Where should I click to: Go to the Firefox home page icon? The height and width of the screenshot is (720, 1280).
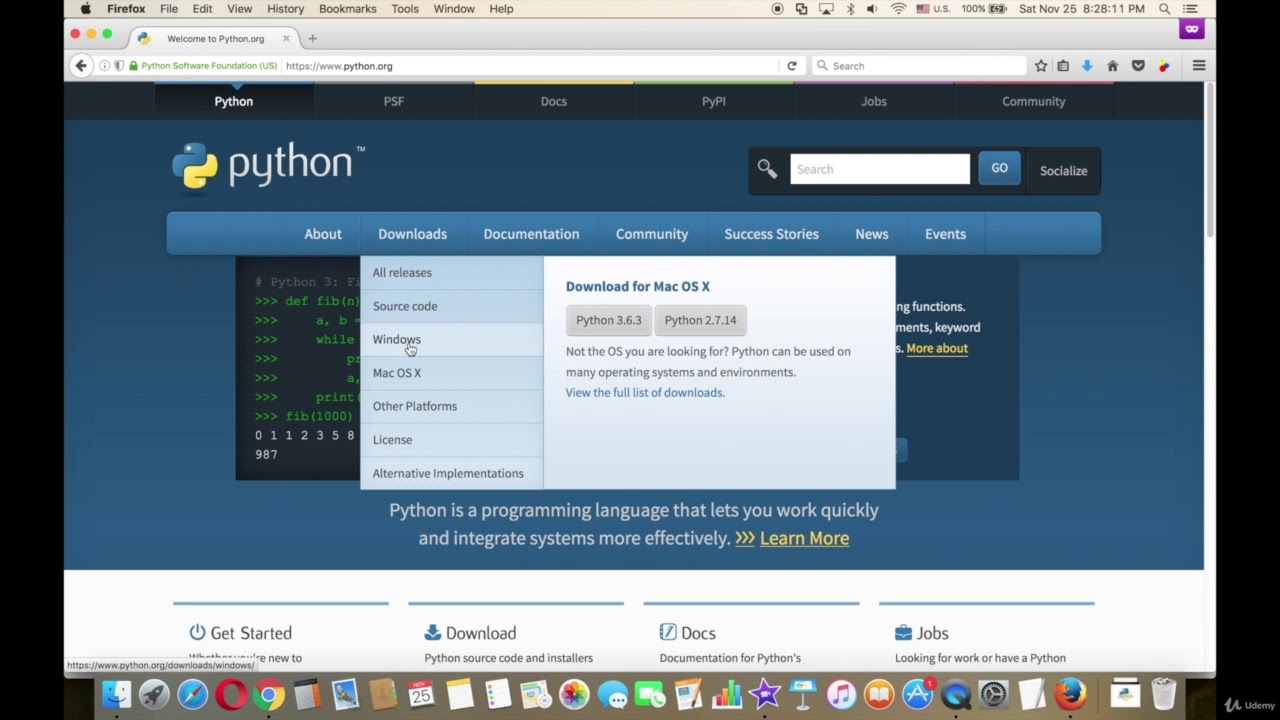tap(1112, 66)
